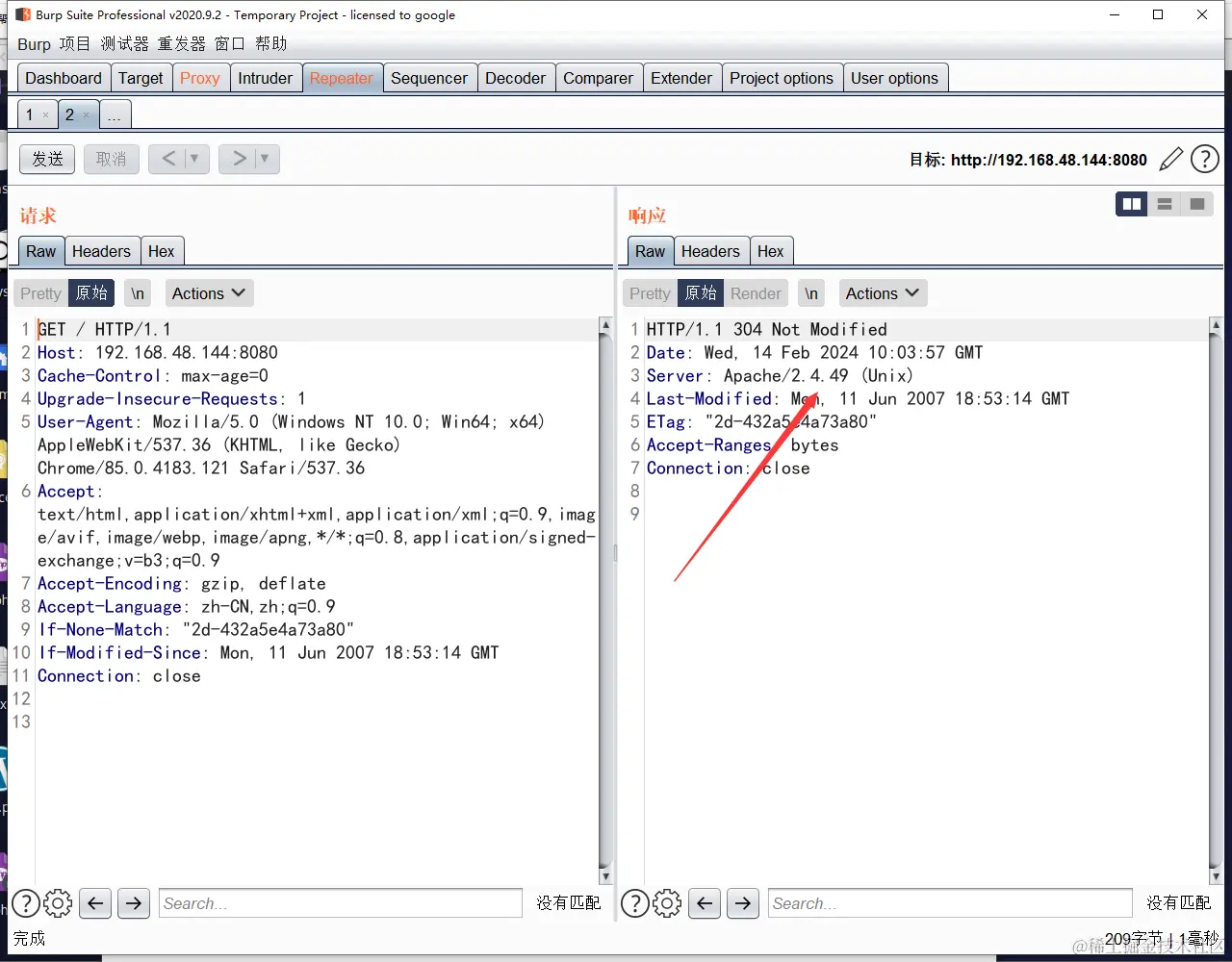Toggle \n non-printable characters in request
This screenshot has width=1232, height=962.
click(138, 293)
